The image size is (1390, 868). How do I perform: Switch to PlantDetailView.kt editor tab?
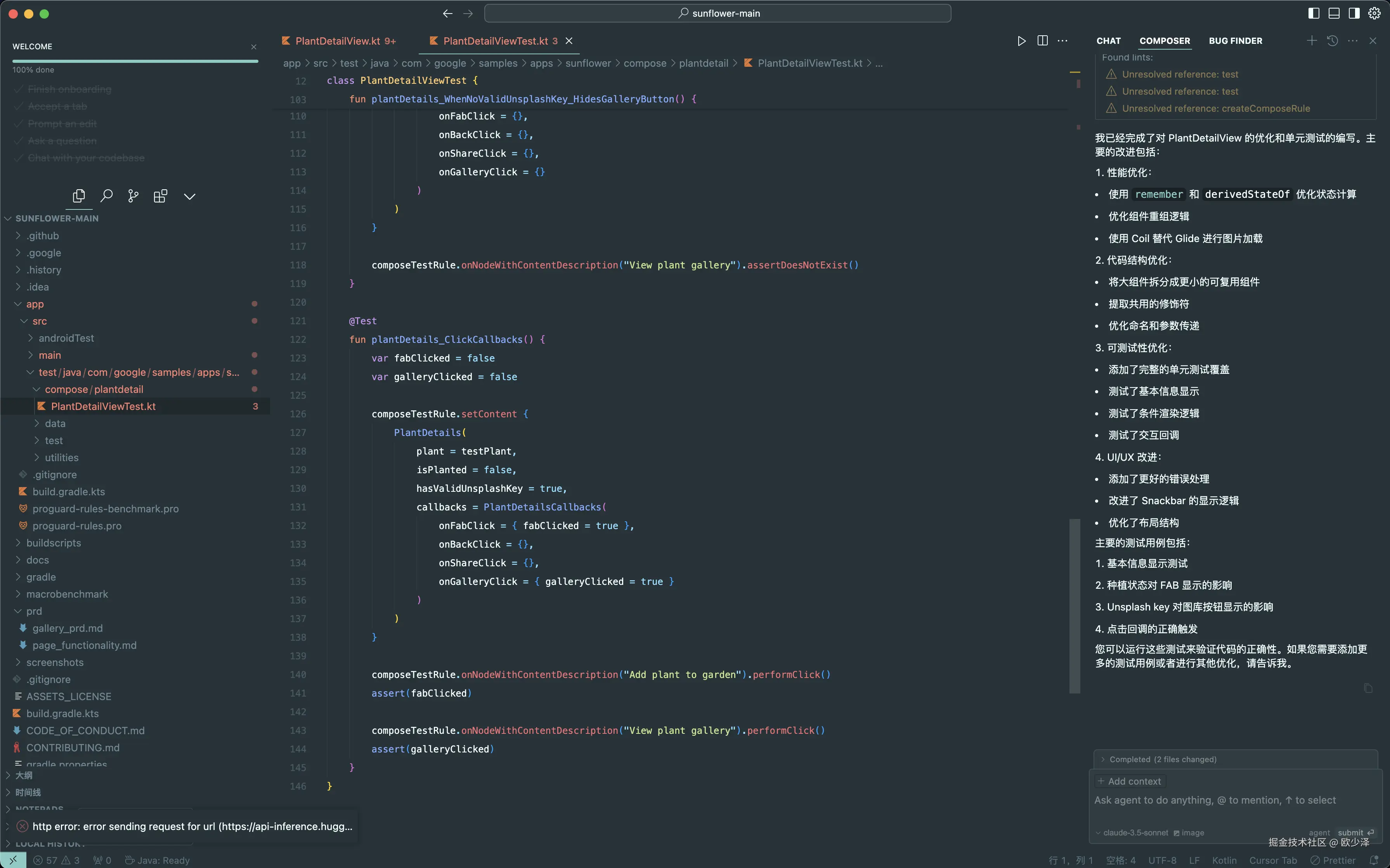coord(338,41)
